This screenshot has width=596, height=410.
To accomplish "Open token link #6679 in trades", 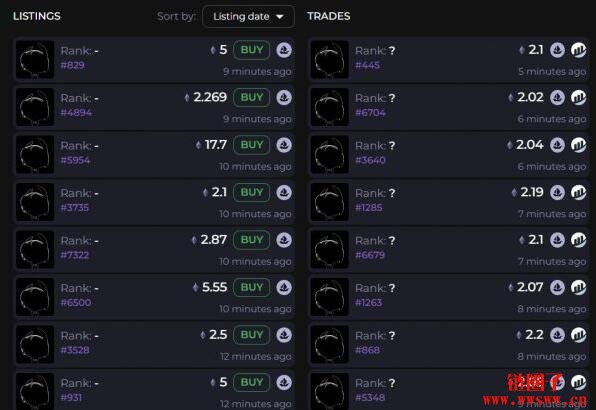I will 370,255.
